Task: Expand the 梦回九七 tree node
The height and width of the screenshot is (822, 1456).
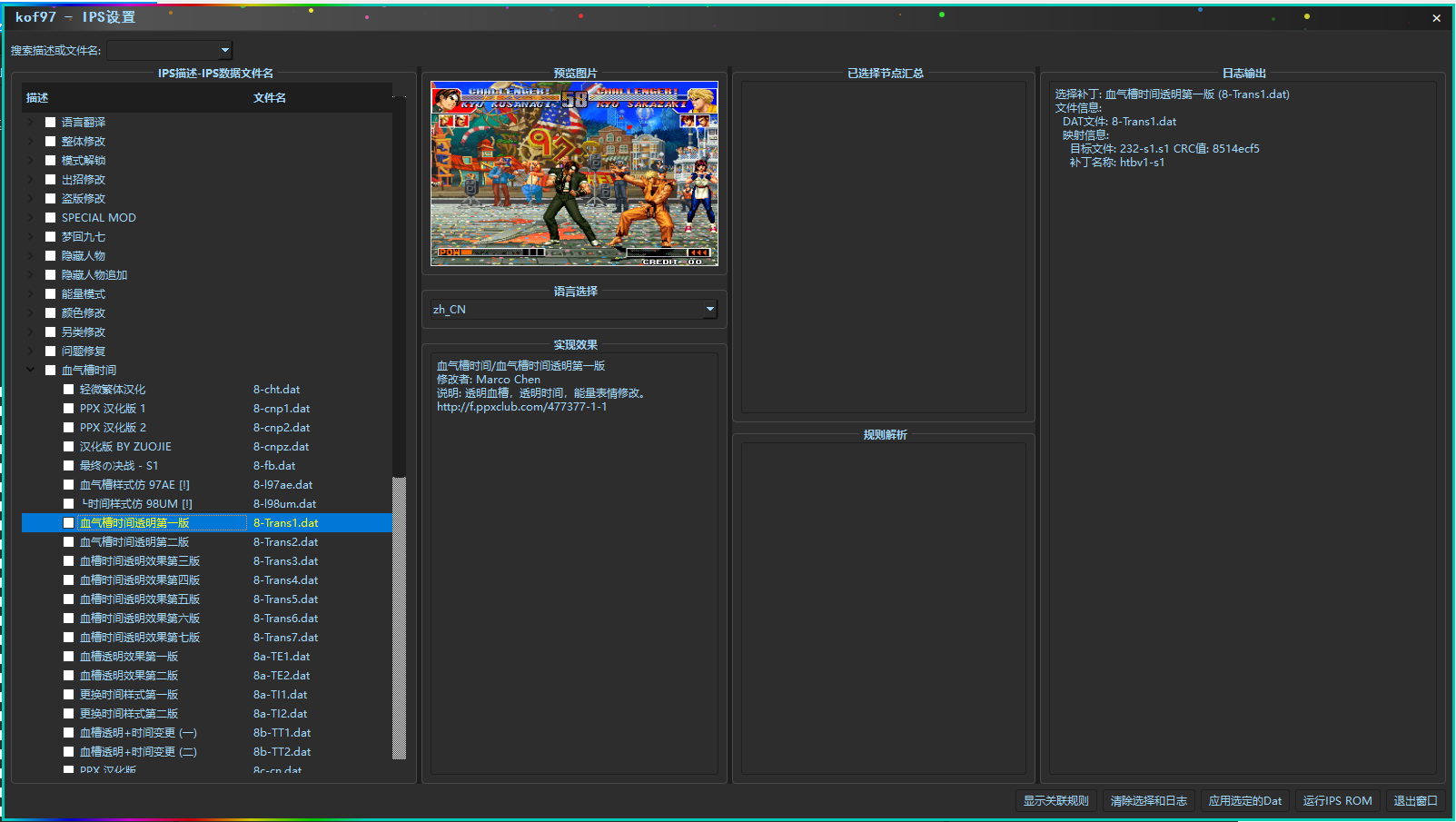Action: point(31,236)
